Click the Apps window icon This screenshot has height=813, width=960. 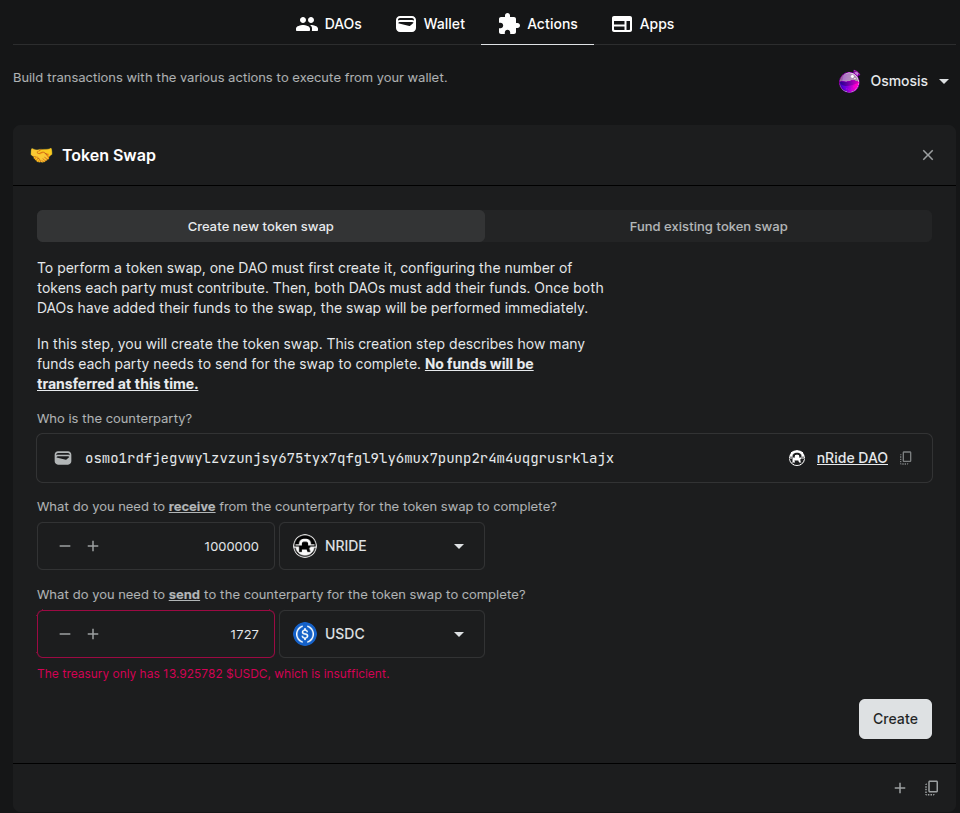pyautogui.click(x=621, y=24)
